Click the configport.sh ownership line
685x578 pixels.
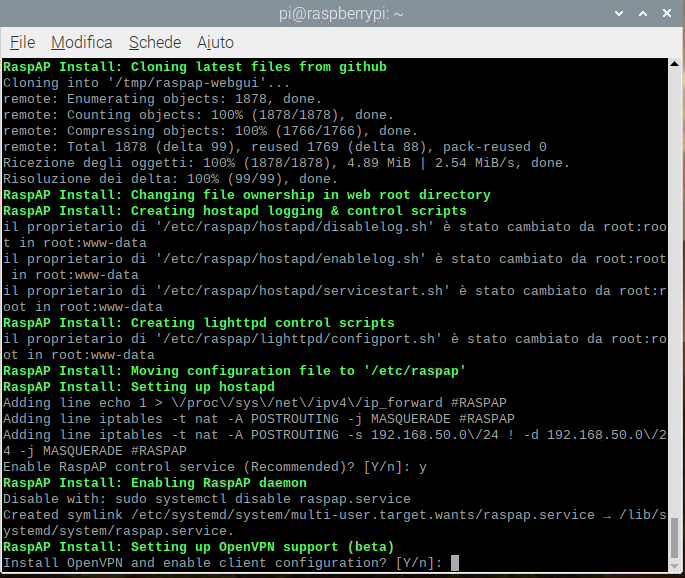pyautogui.click(x=335, y=347)
